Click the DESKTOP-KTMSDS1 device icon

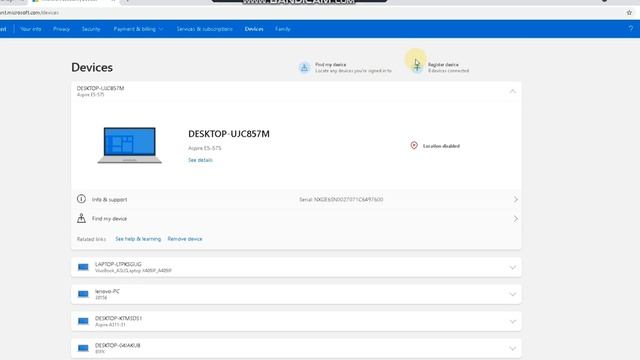83,321
